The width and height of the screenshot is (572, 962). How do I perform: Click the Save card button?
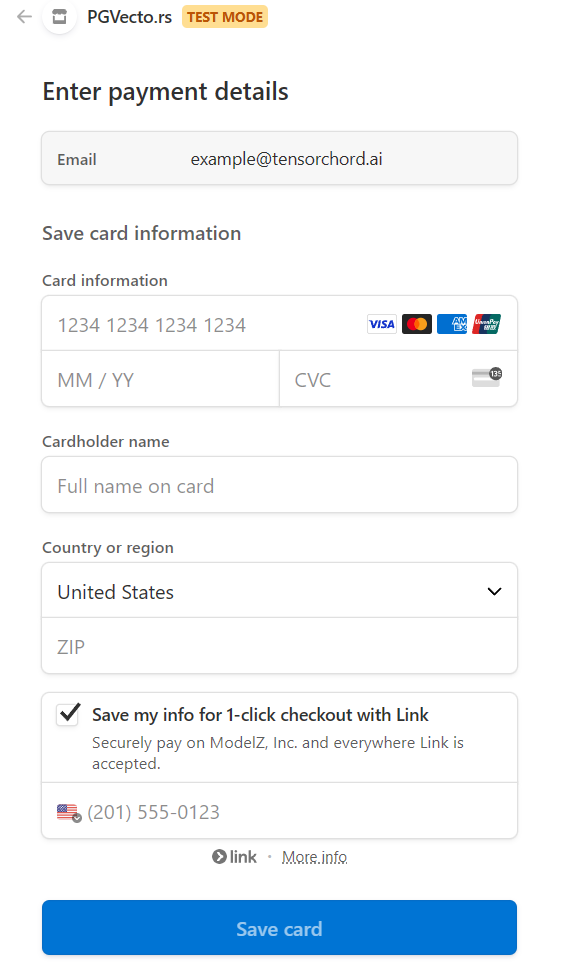point(279,928)
